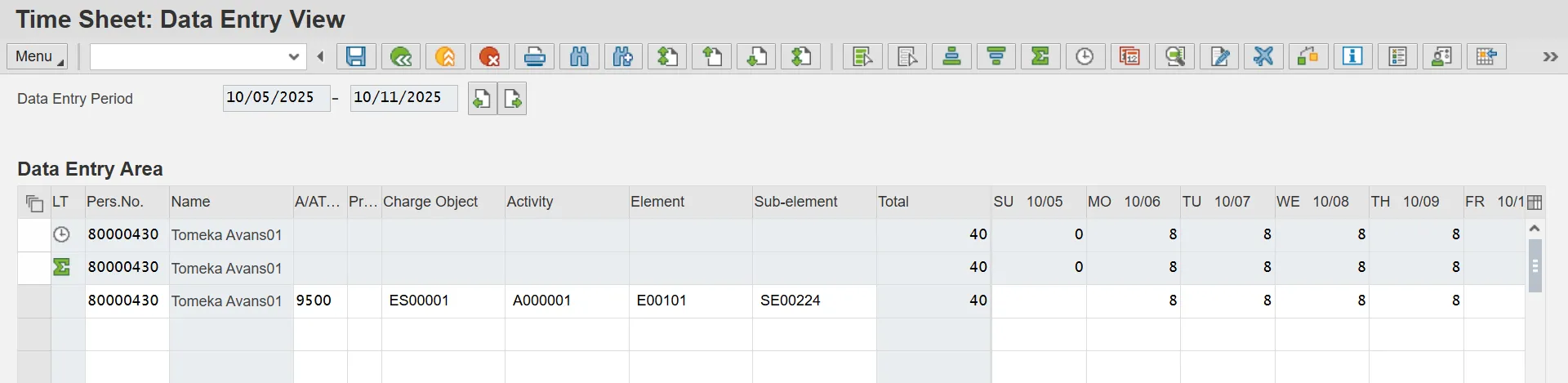
Task: Click the vertical scrollbar handle of the table
Action: (x=1535, y=265)
